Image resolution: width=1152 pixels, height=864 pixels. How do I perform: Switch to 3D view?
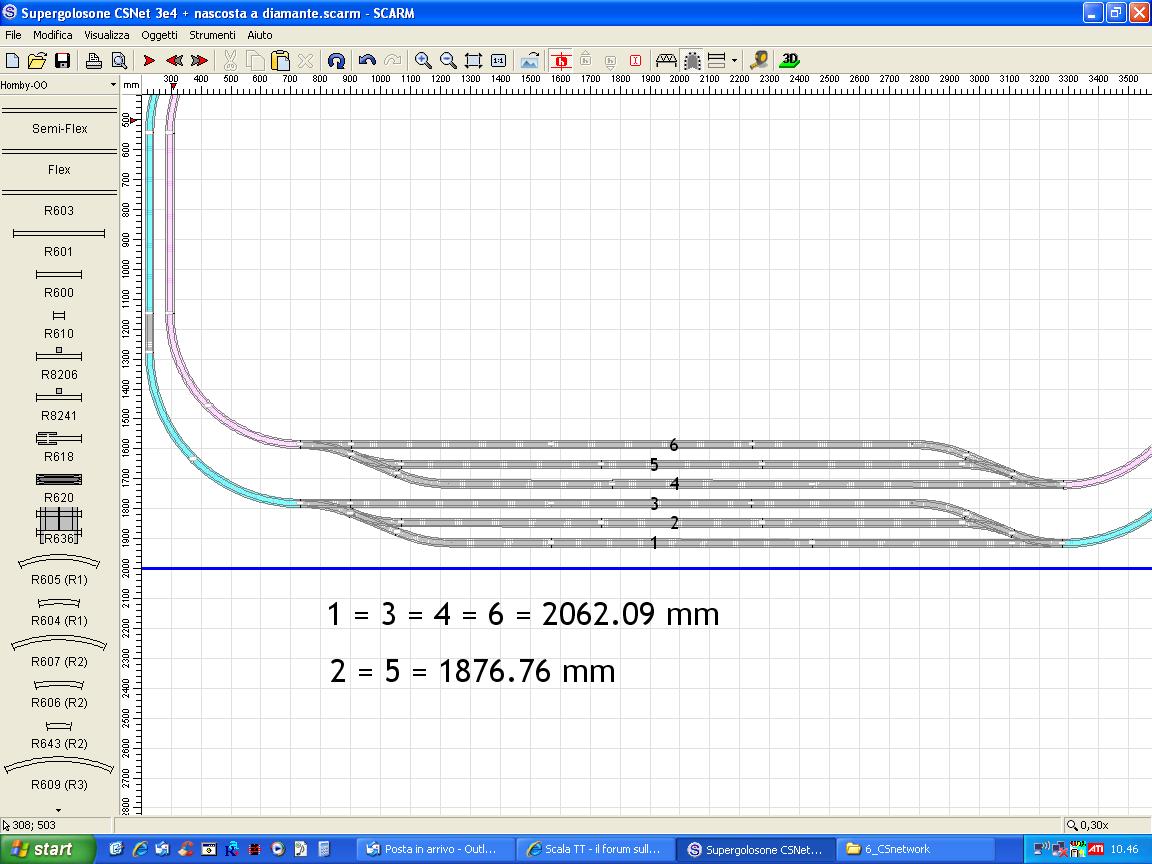pos(790,60)
